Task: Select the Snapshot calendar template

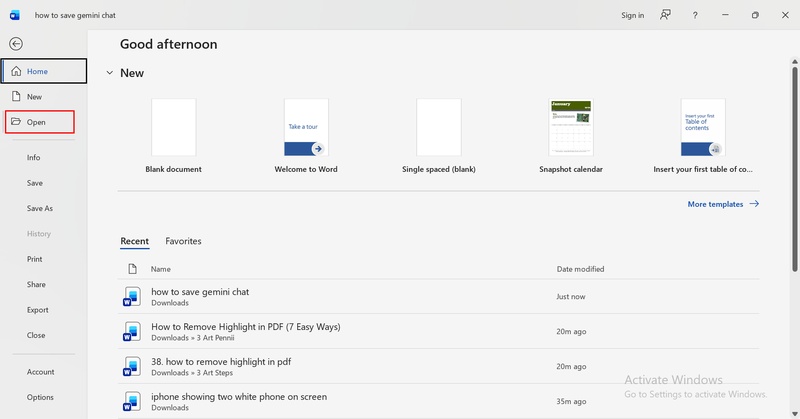Action: pos(571,128)
